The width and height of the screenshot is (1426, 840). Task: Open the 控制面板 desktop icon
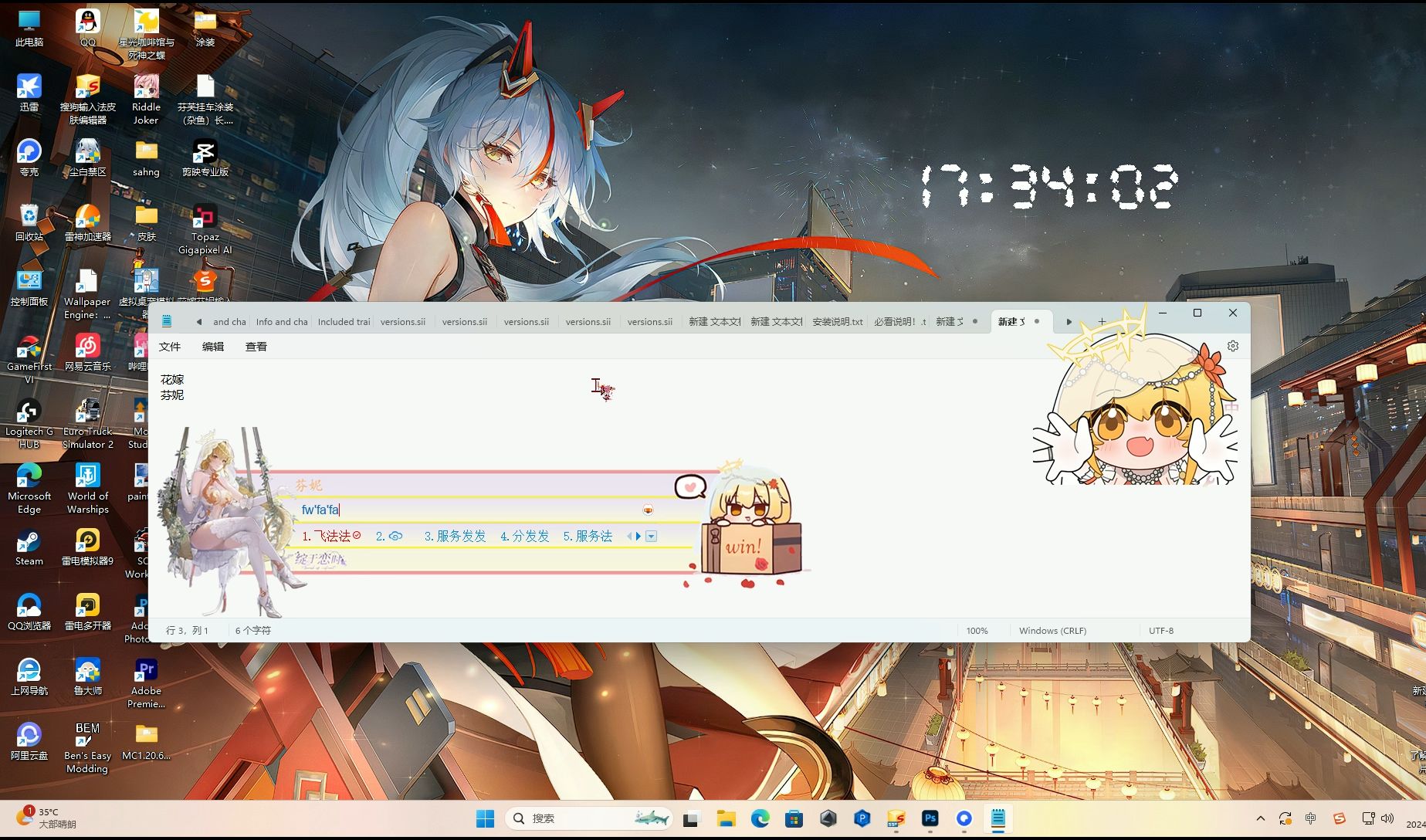(29, 287)
